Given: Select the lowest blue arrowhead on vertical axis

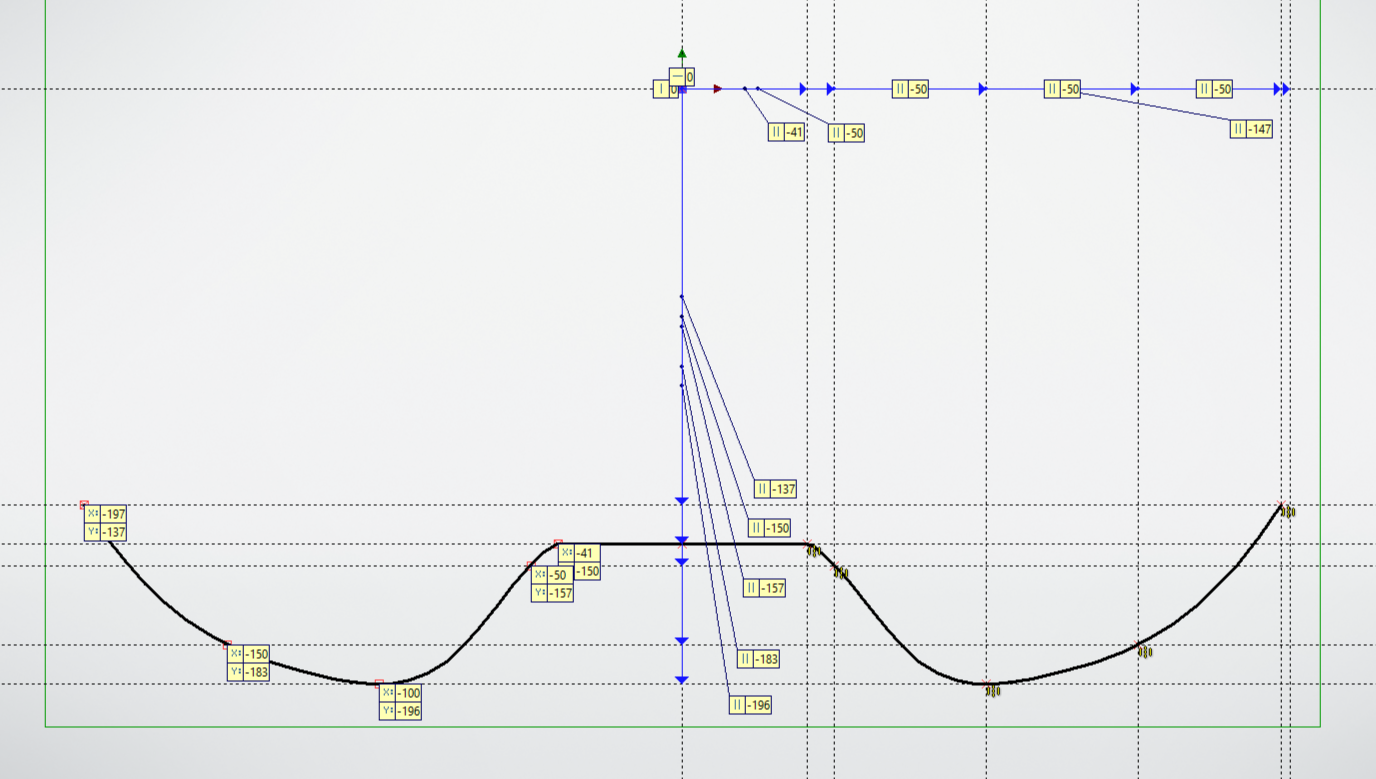Looking at the screenshot, I should tap(682, 680).
